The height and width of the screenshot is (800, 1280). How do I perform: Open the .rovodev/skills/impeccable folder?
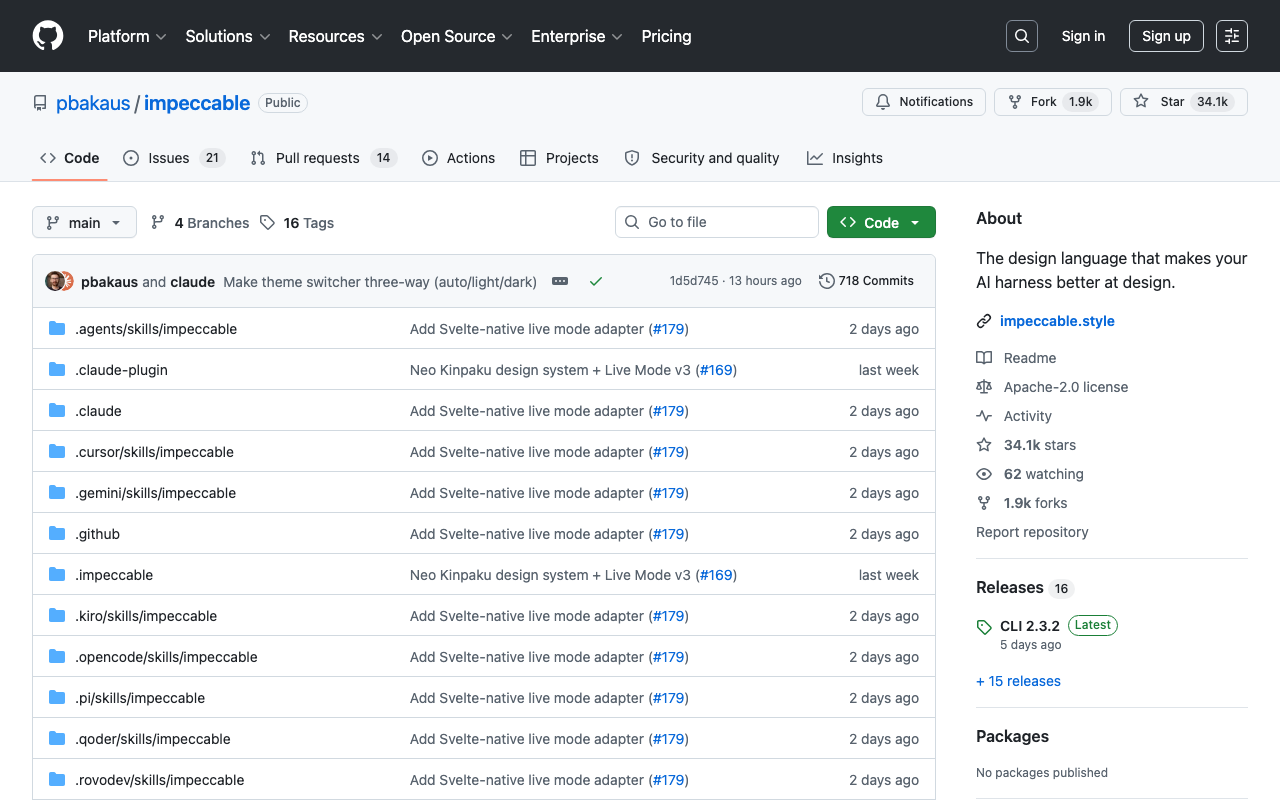coord(159,780)
